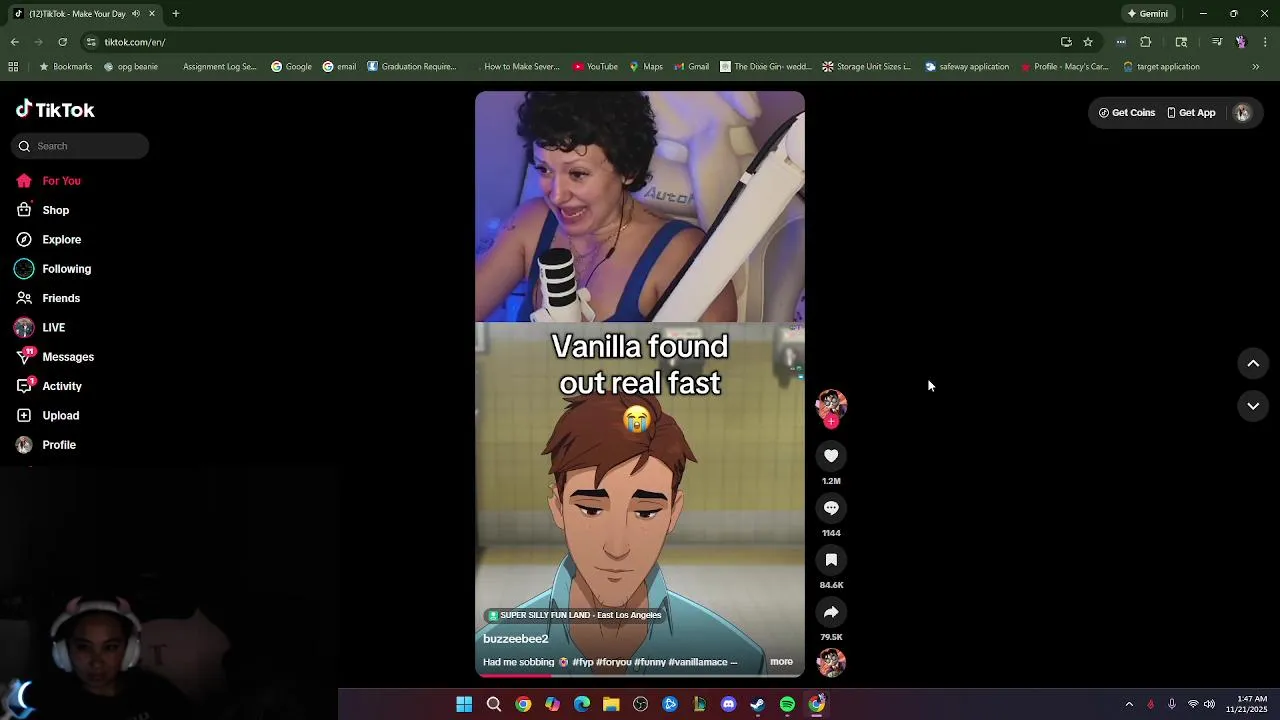Open Microsoft Edge from the taskbar
This screenshot has width=1280, height=720.
582,705
